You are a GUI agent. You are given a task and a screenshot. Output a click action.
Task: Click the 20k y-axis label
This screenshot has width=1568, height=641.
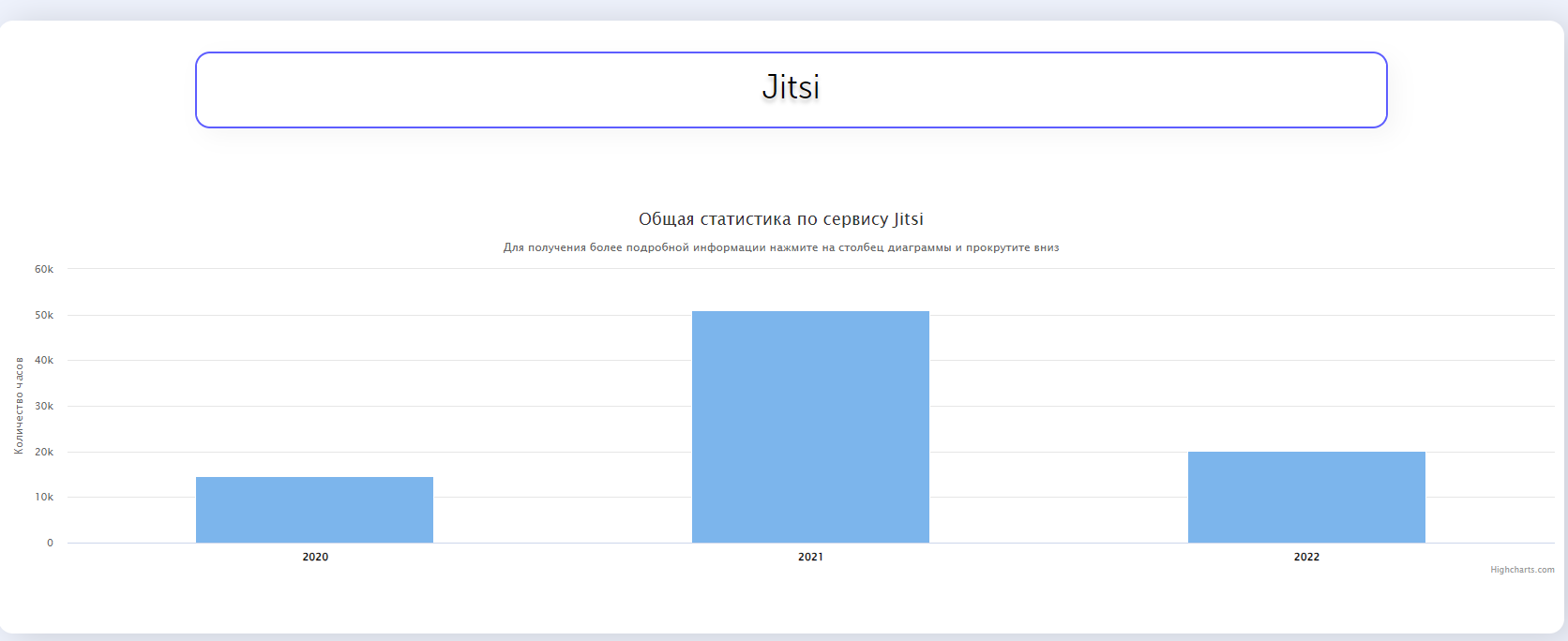pos(44,452)
